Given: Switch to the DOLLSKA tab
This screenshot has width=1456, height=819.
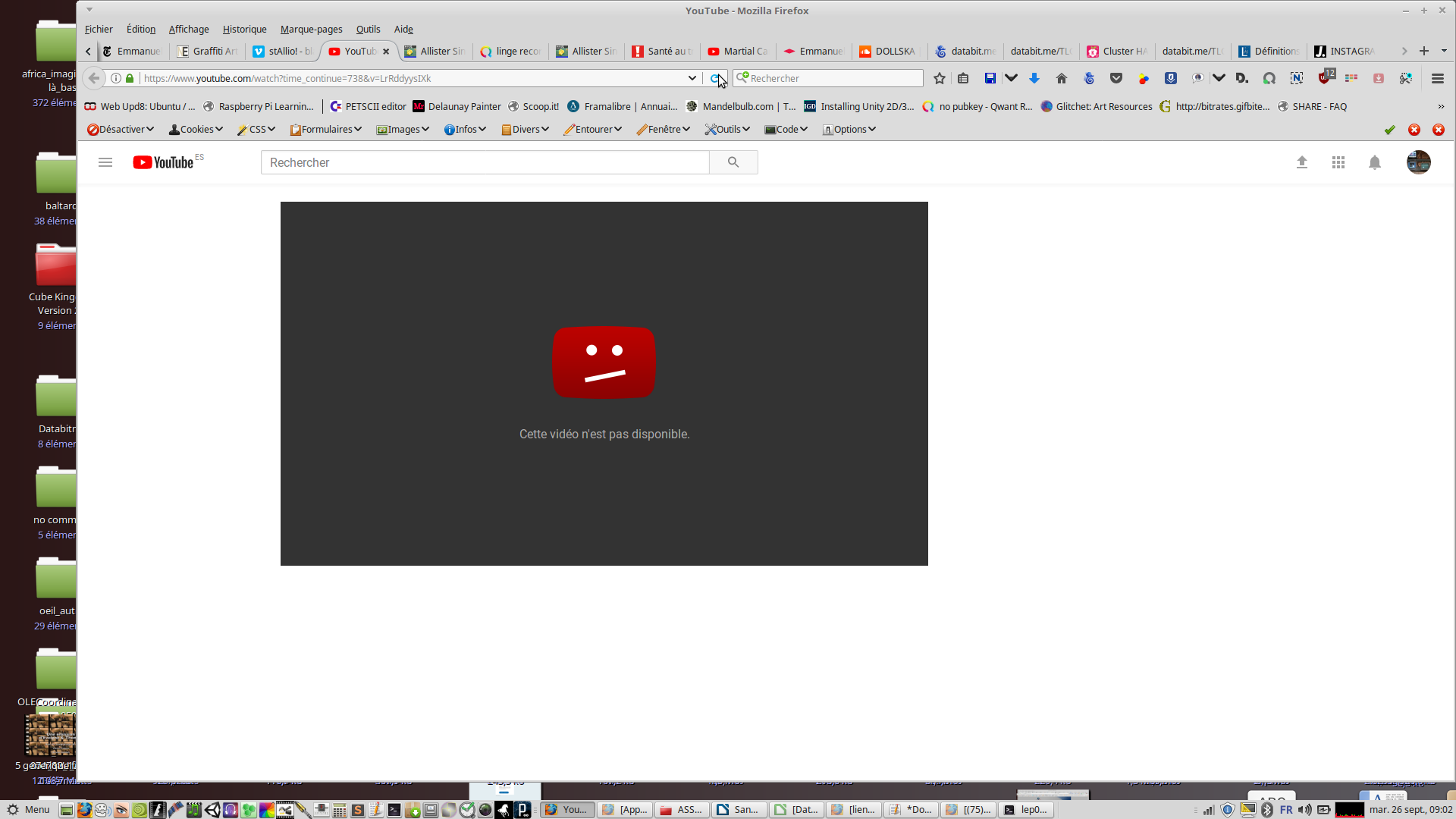Looking at the screenshot, I should pyautogui.click(x=888, y=52).
